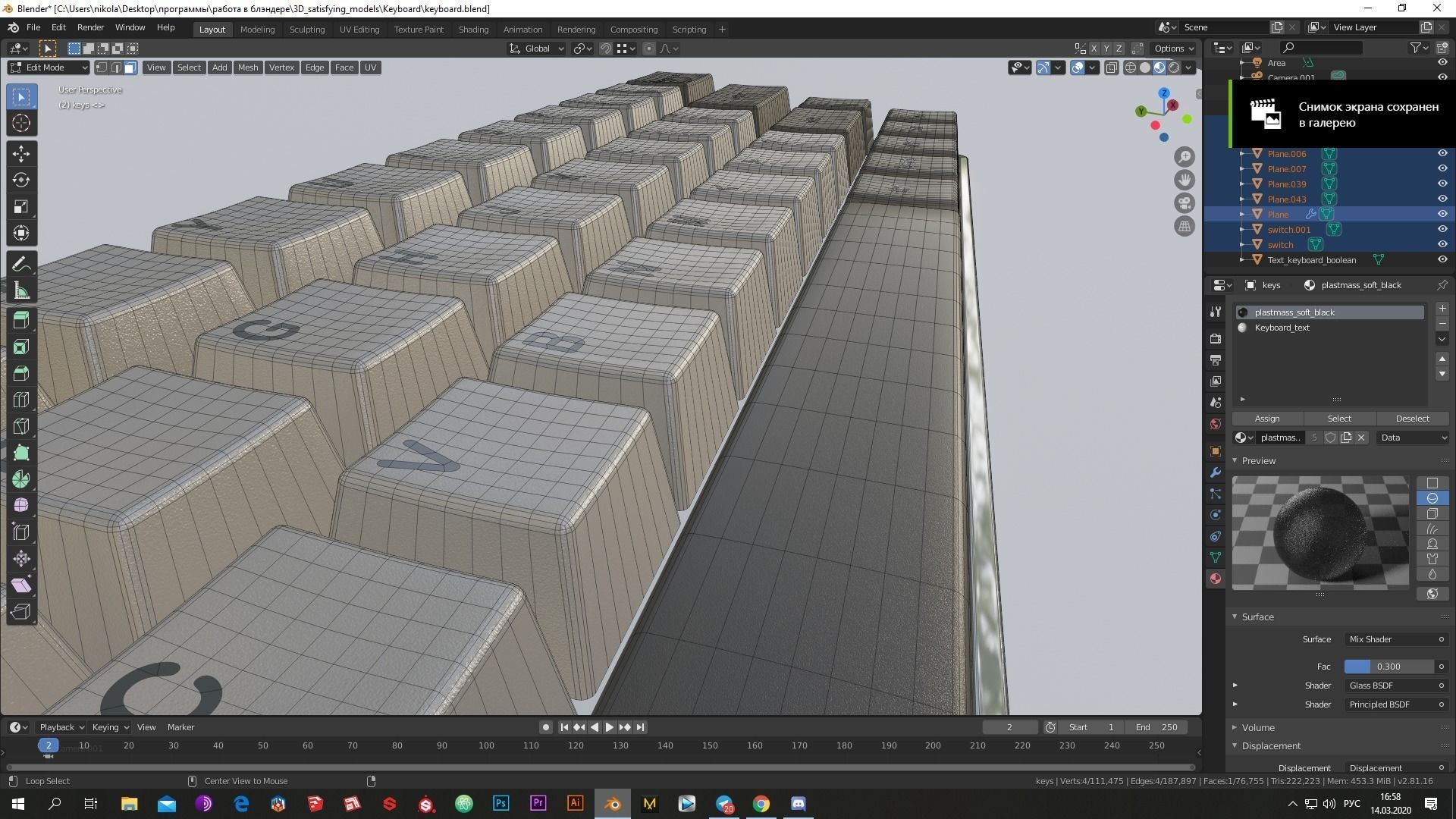The height and width of the screenshot is (819, 1456).
Task: Switch to wireframe viewport shading
Action: 1131,67
